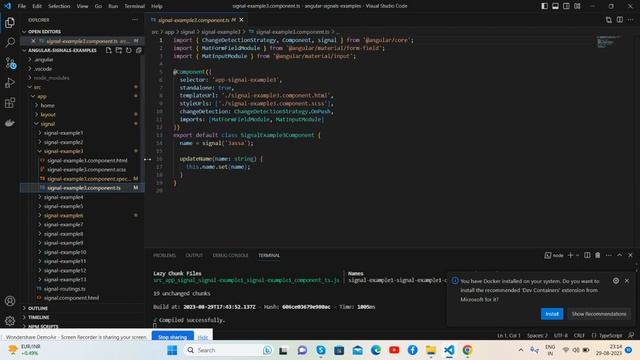
Task: Switch to the Debug Console tab
Action: click(x=230, y=255)
